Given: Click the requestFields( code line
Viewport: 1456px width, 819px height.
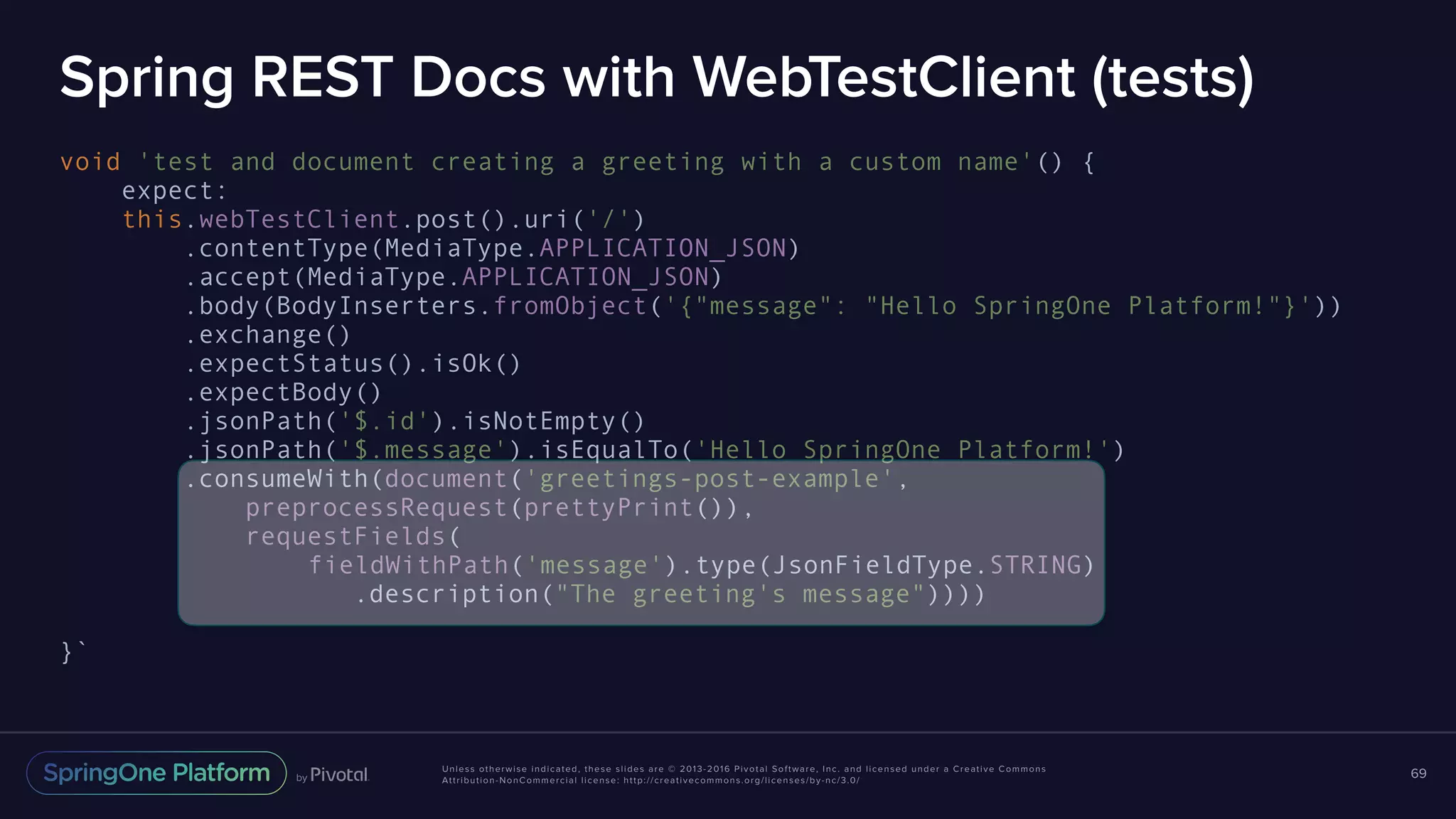Looking at the screenshot, I should pos(353,537).
